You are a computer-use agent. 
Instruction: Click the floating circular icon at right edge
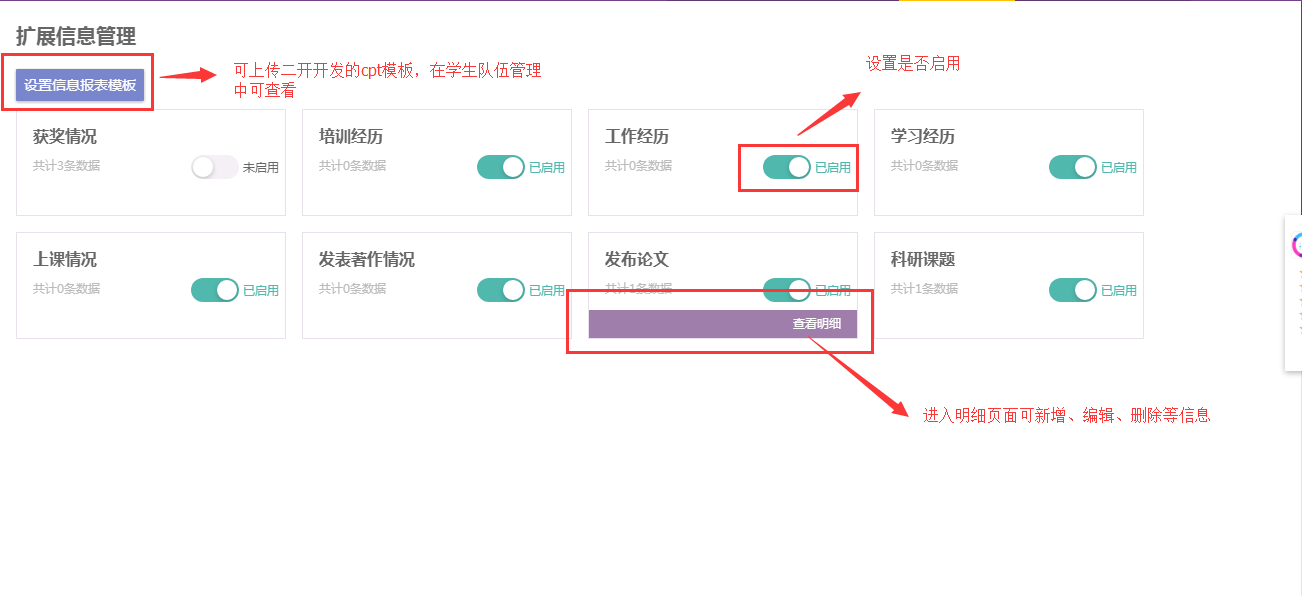coord(1297,245)
